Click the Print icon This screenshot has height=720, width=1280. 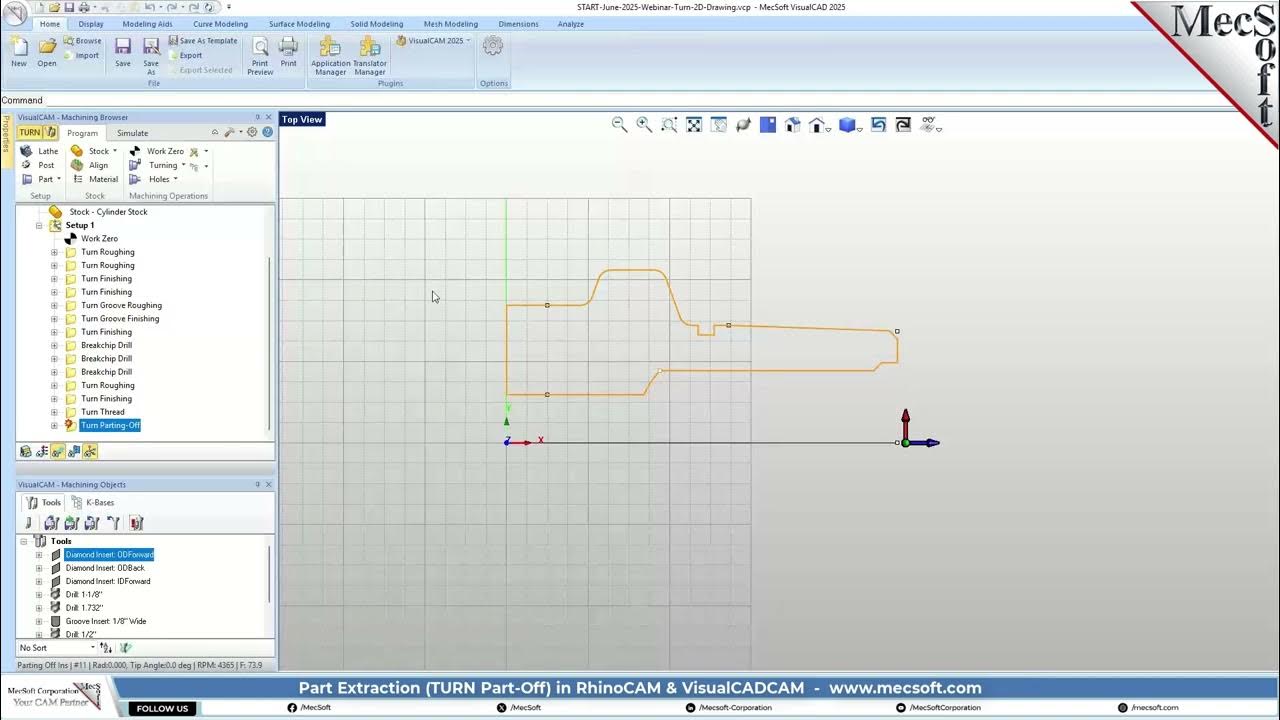[x=289, y=51]
